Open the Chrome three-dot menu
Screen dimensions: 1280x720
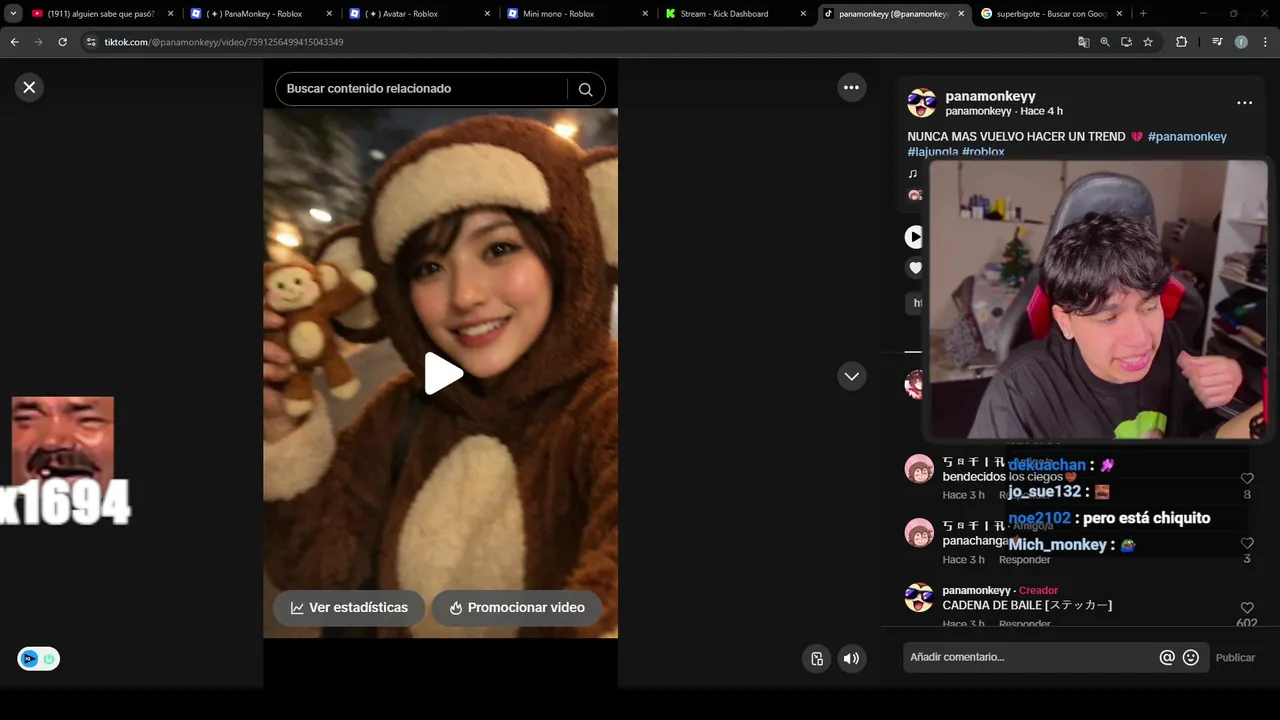pos(1265,42)
